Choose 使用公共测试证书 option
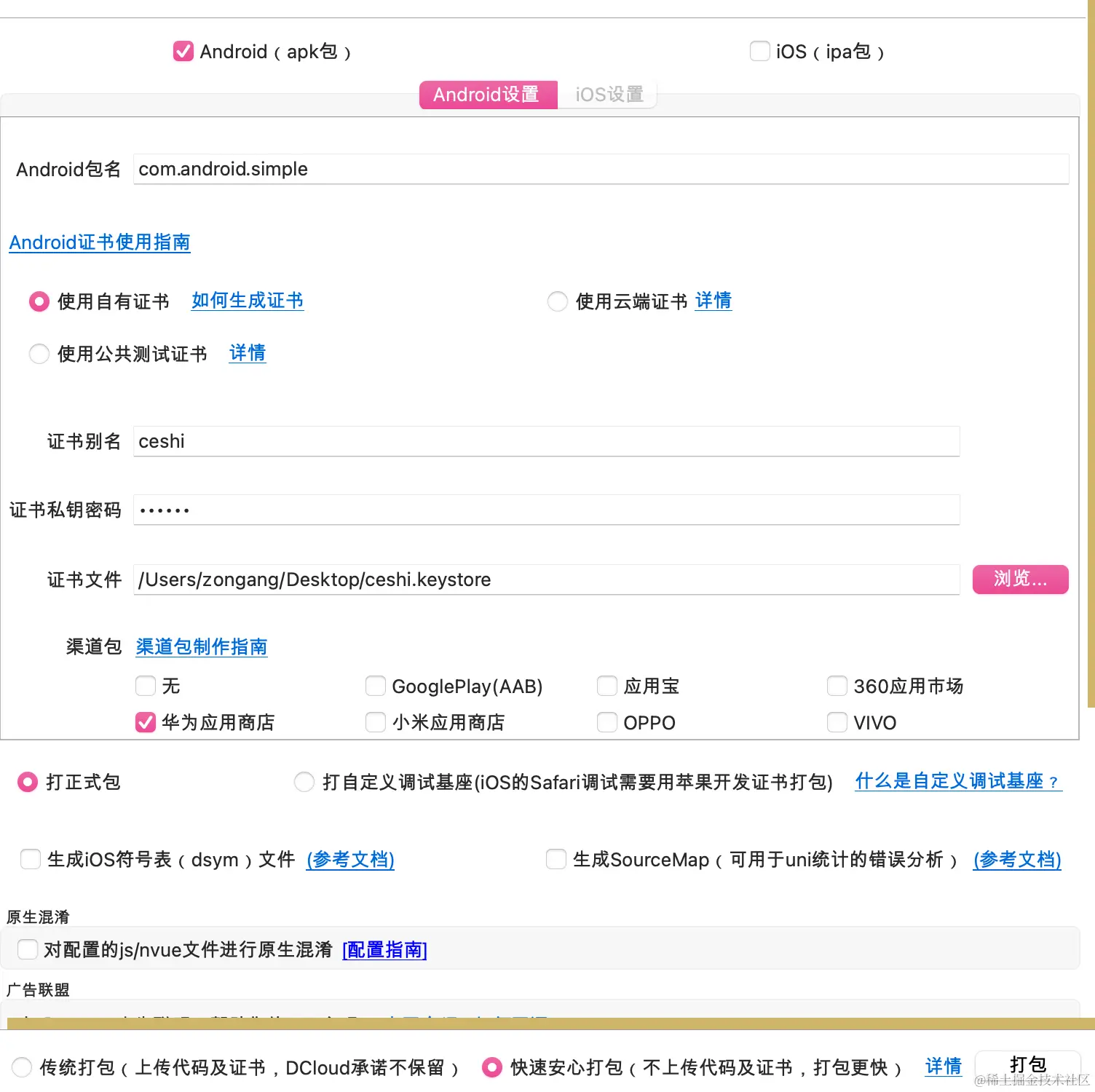The image size is (1095, 1092). (x=39, y=354)
